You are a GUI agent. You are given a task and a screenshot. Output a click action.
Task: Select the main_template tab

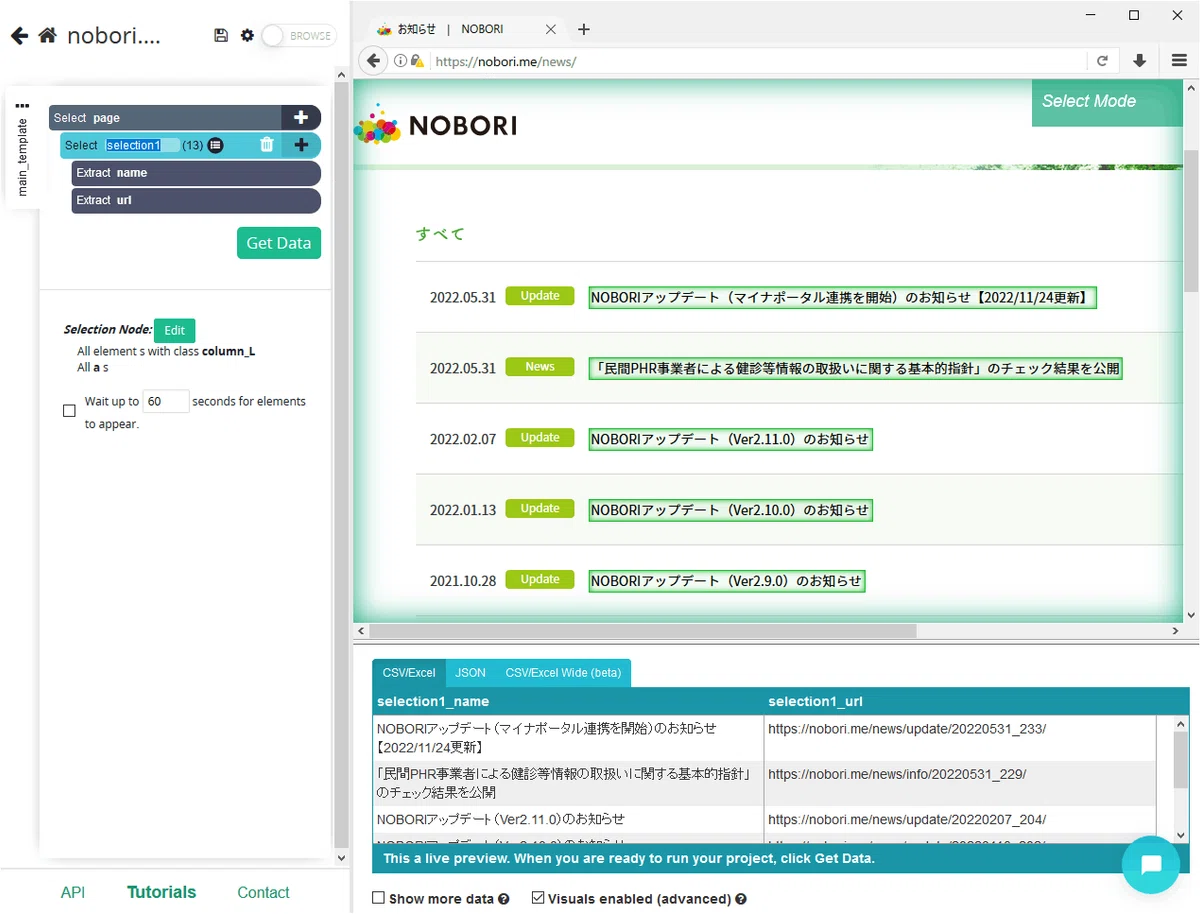pyautogui.click(x=22, y=157)
